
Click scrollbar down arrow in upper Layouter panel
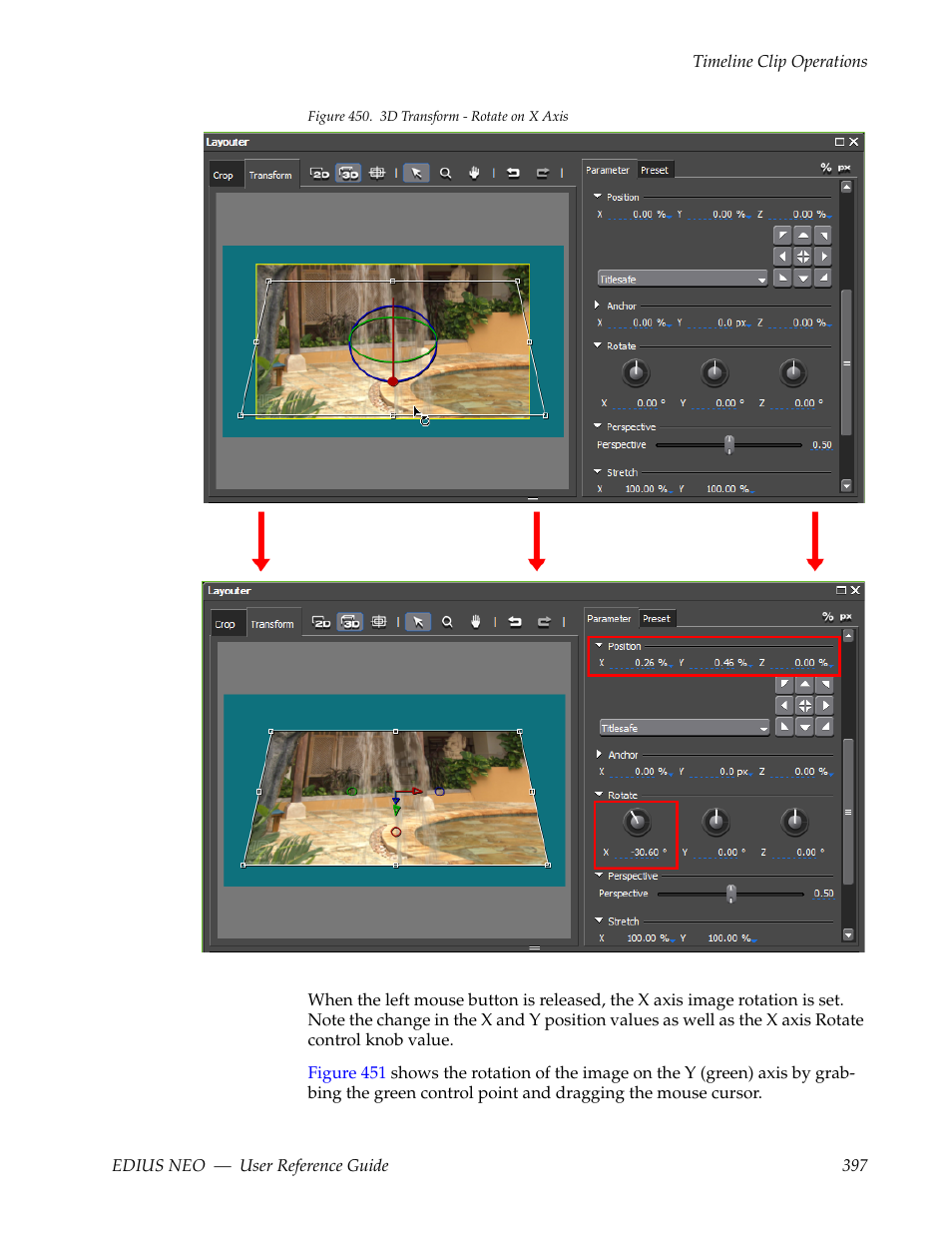click(846, 486)
